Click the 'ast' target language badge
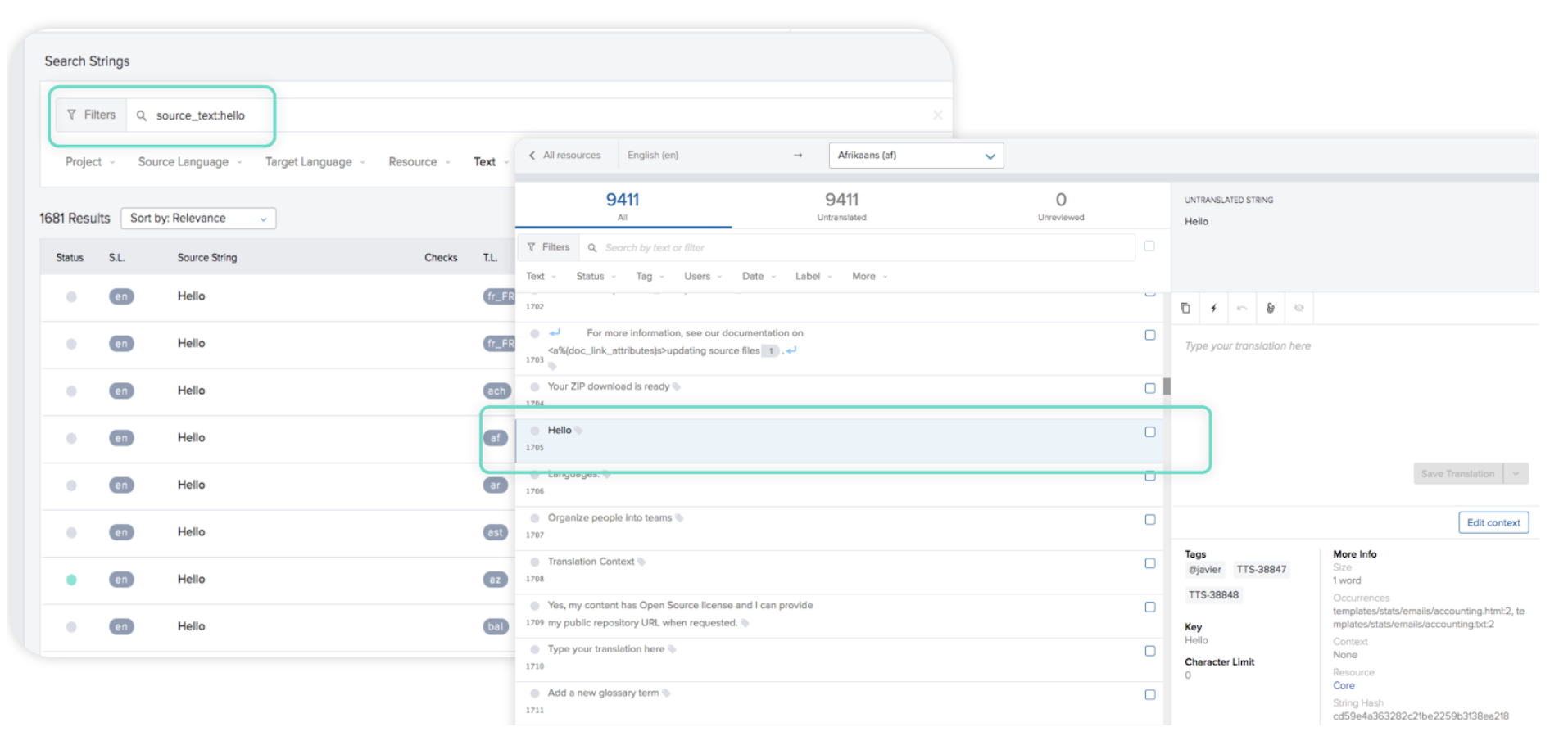This screenshot has width=1568, height=745. coord(496,533)
